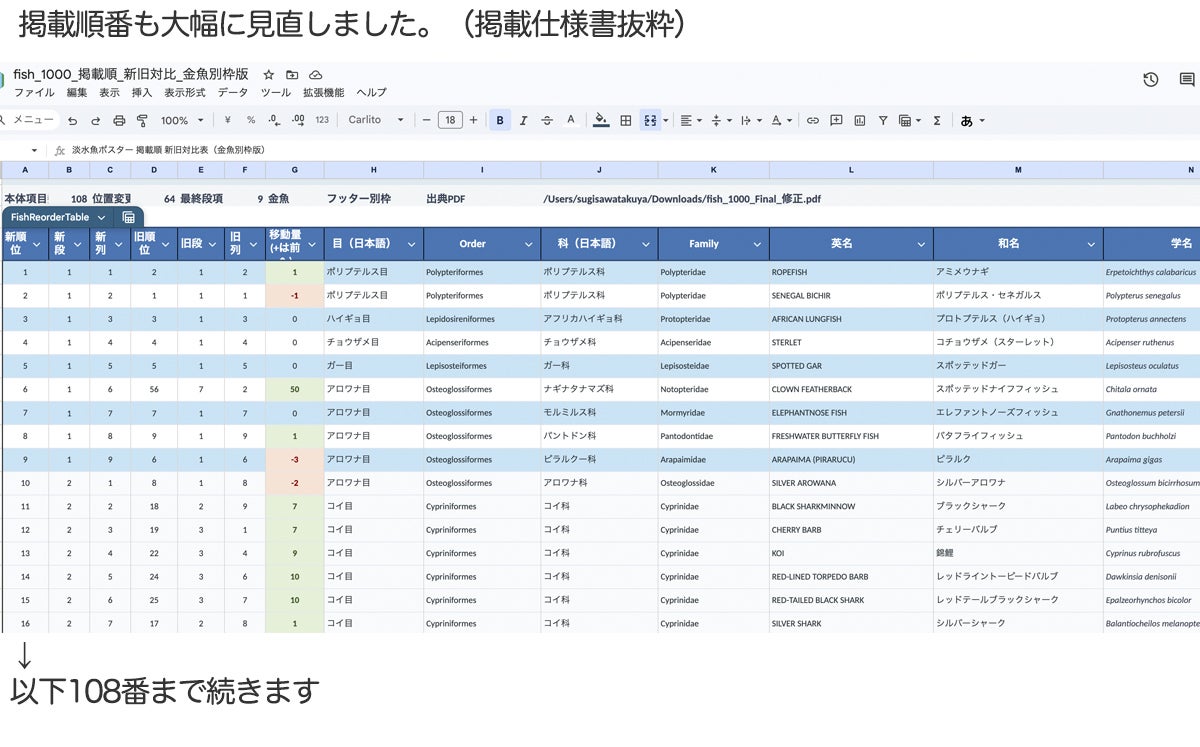Open Carlito font dropdown
The width and height of the screenshot is (1200, 747).
tap(376, 120)
